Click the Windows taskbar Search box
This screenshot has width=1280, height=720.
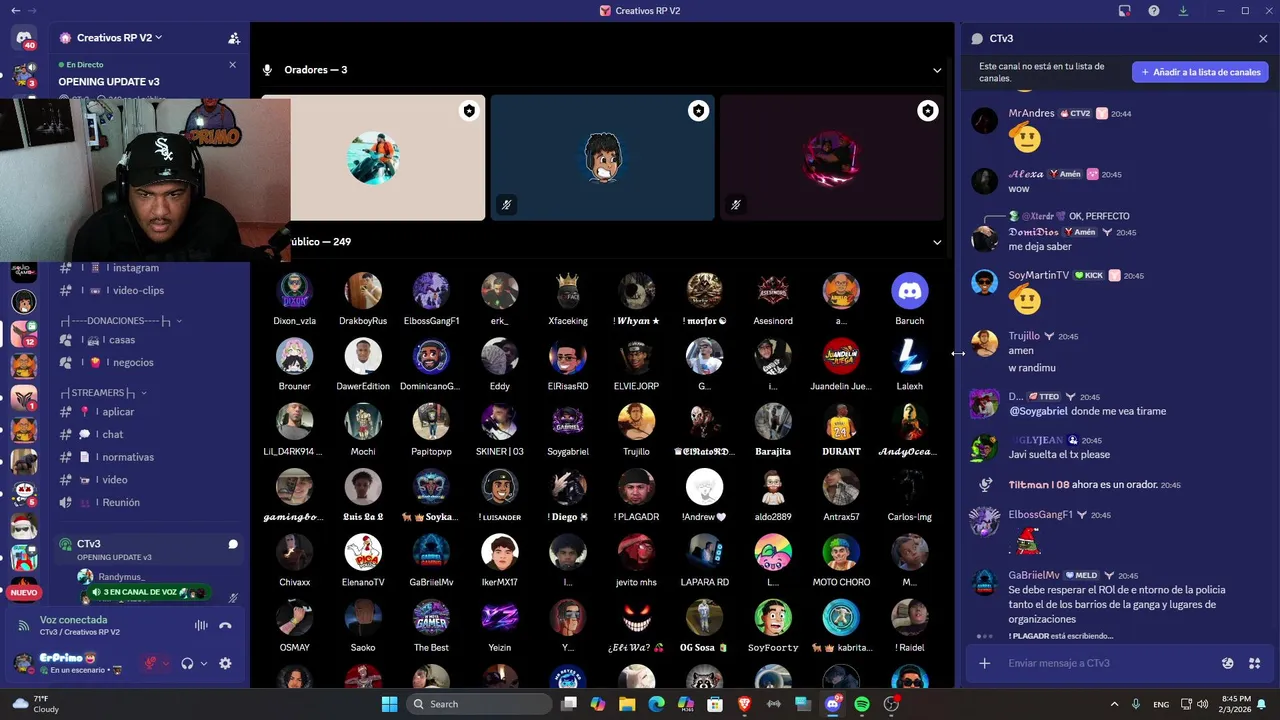click(480, 704)
